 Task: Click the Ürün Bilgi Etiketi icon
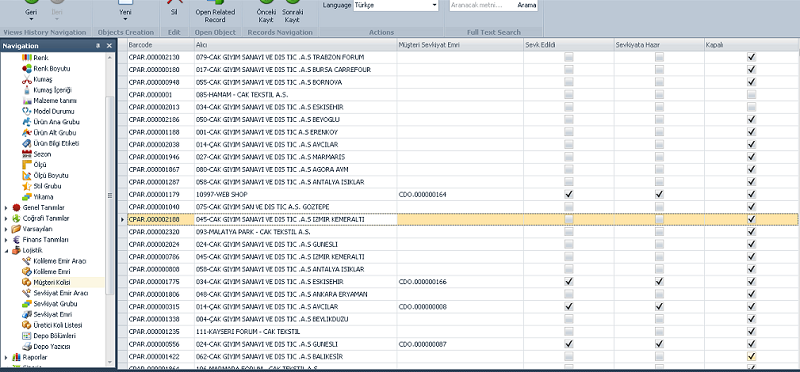pos(27,143)
